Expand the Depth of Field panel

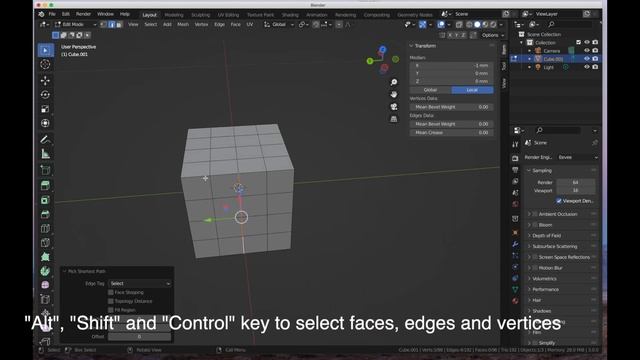coord(529,236)
